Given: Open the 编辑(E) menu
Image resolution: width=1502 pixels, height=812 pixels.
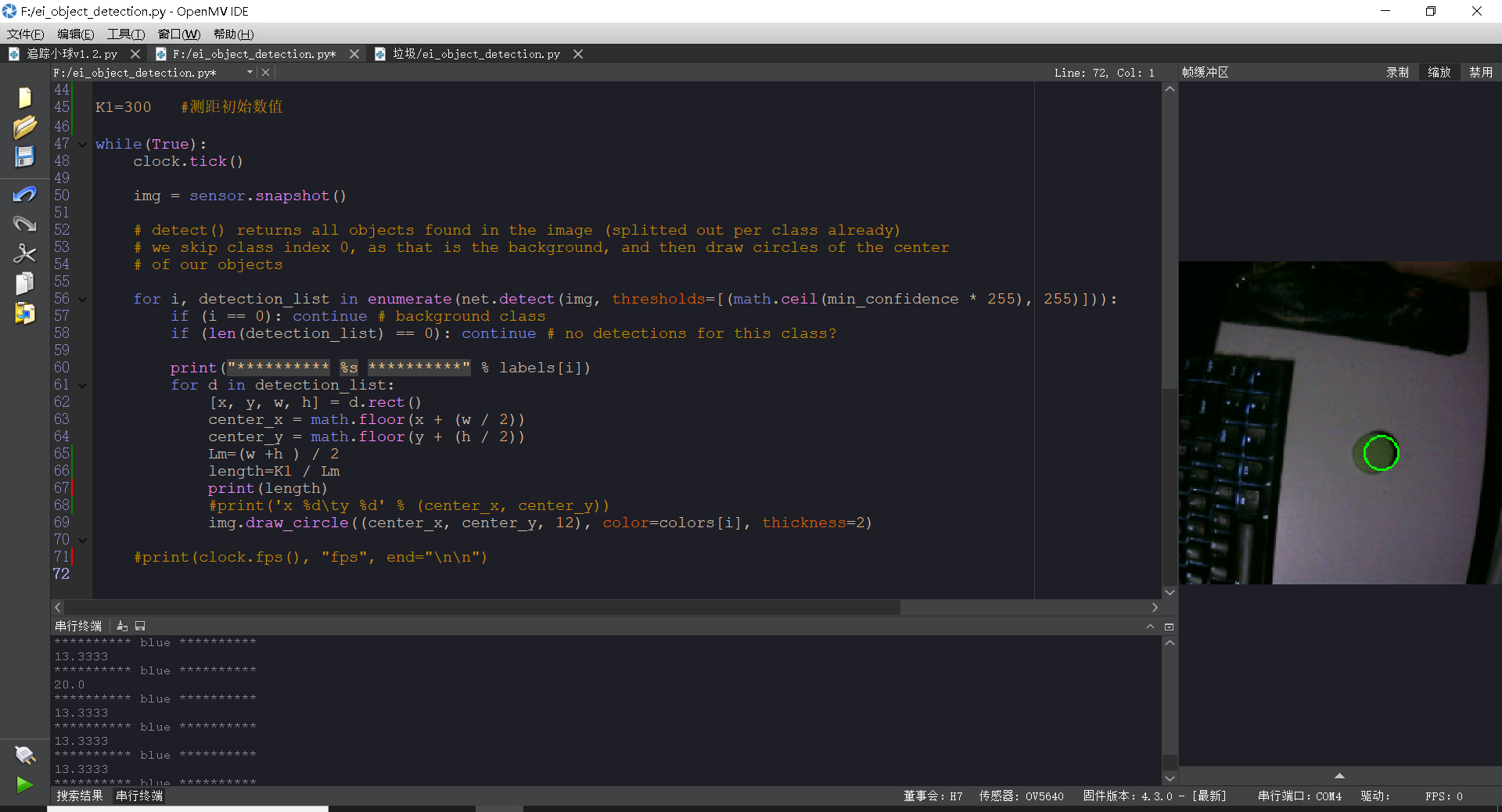Looking at the screenshot, I should pos(75,34).
